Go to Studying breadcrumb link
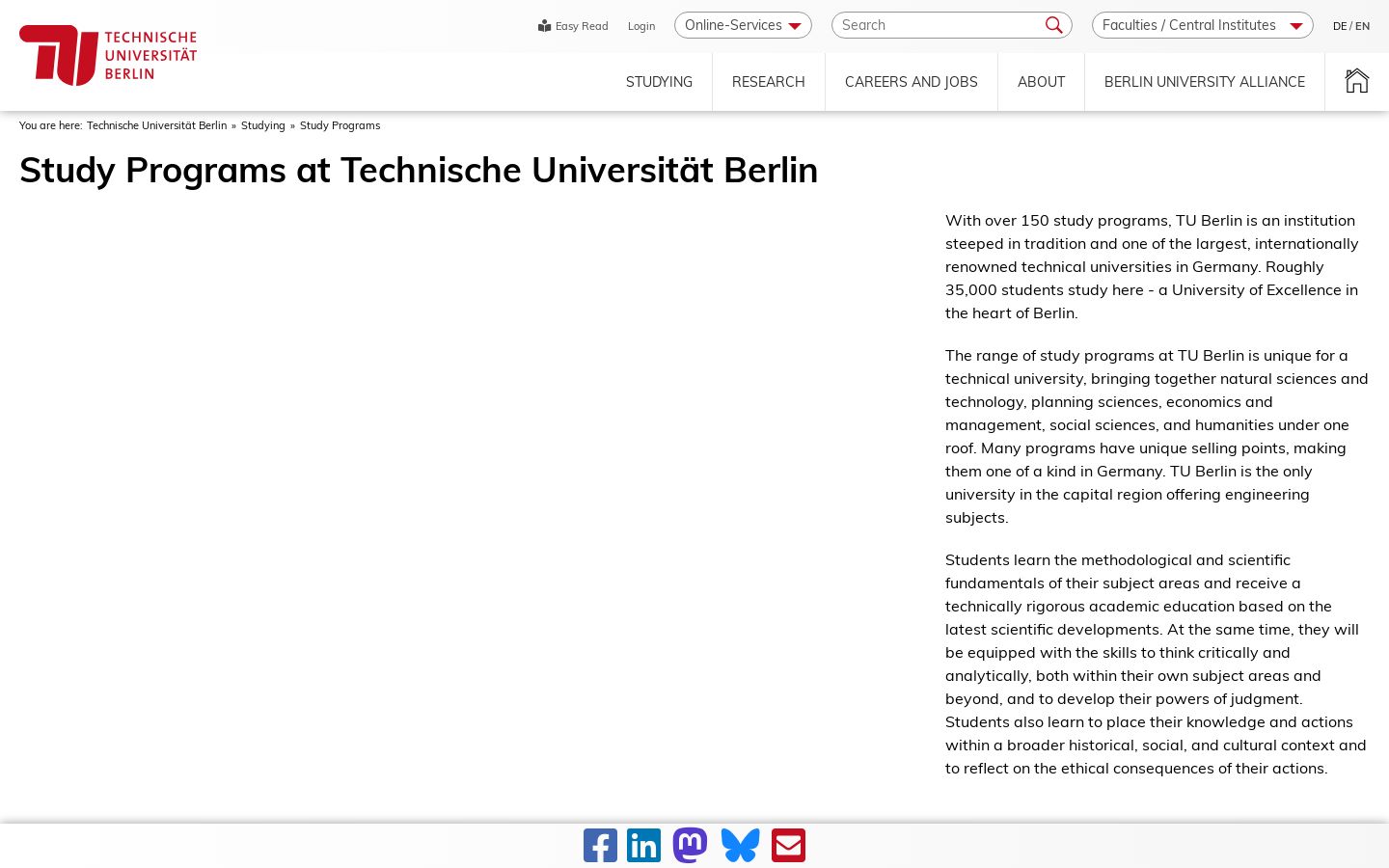1389x868 pixels. click(x=262, y=125)
